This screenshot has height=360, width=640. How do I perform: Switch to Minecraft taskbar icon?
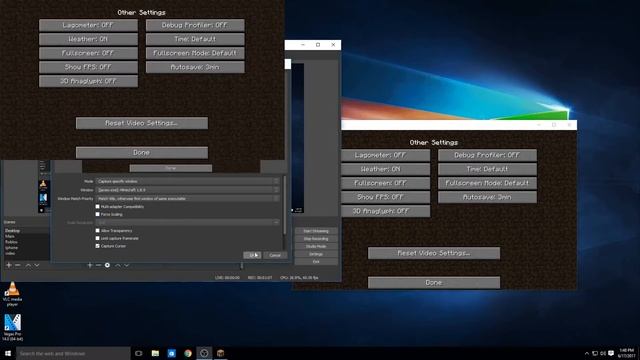(220, 353)
